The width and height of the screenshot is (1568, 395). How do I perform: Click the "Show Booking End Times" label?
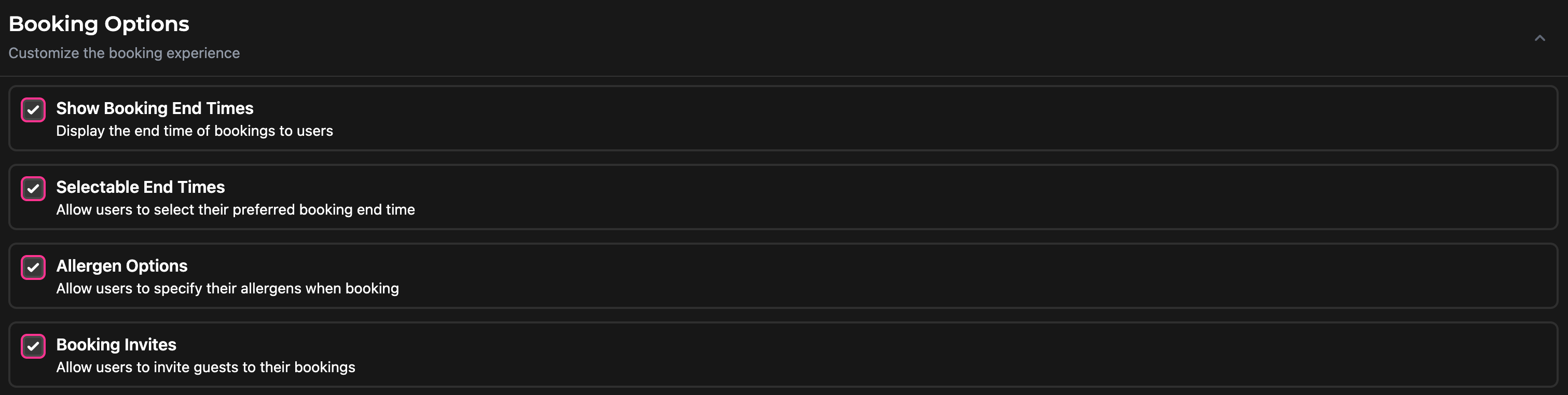(x=155, y=108)
